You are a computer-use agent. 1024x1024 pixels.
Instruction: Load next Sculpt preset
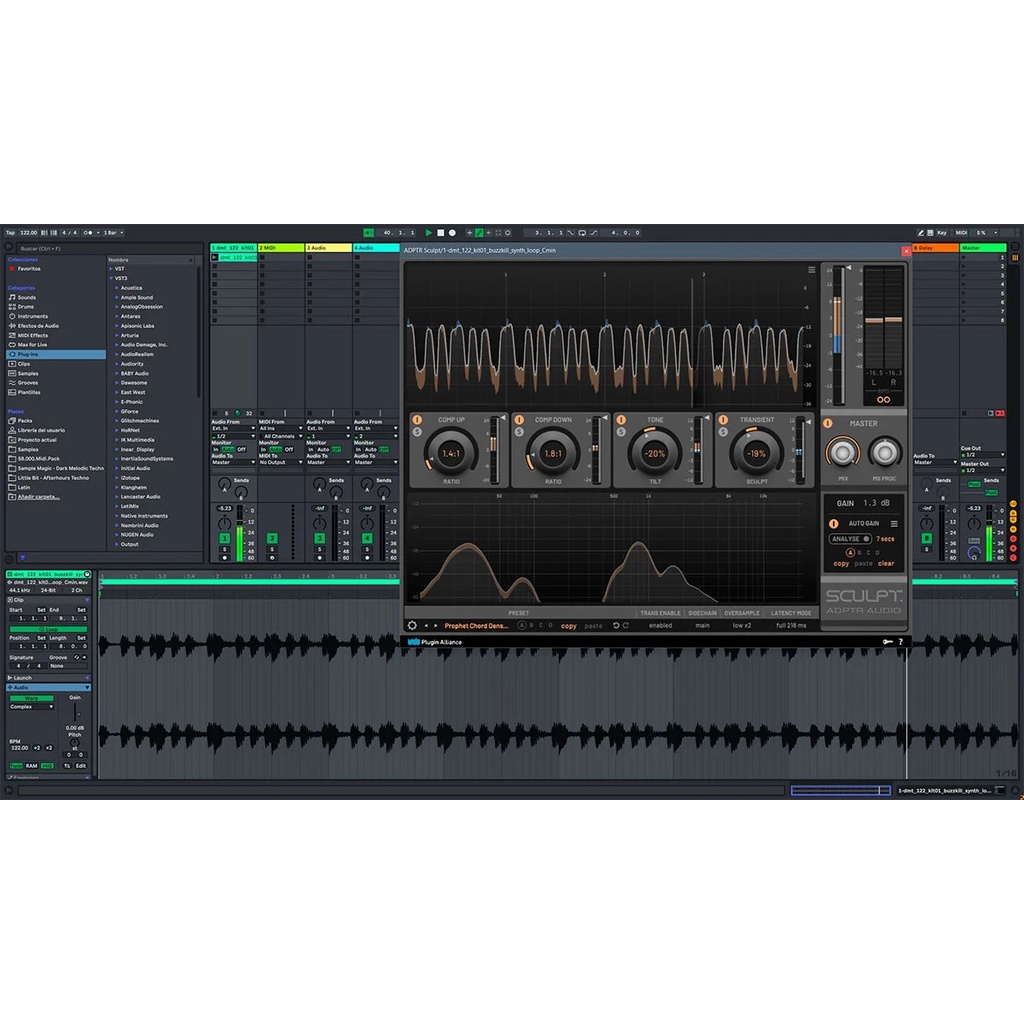[436, 625]
